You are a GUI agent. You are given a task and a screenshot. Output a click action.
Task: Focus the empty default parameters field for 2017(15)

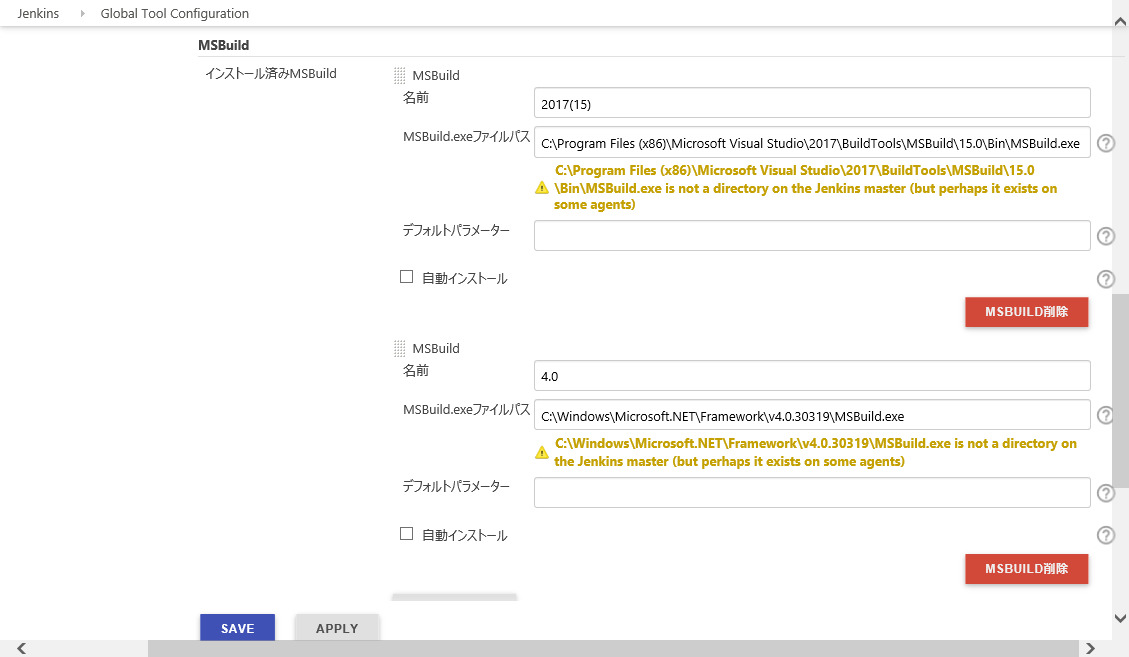coord(812,236)
